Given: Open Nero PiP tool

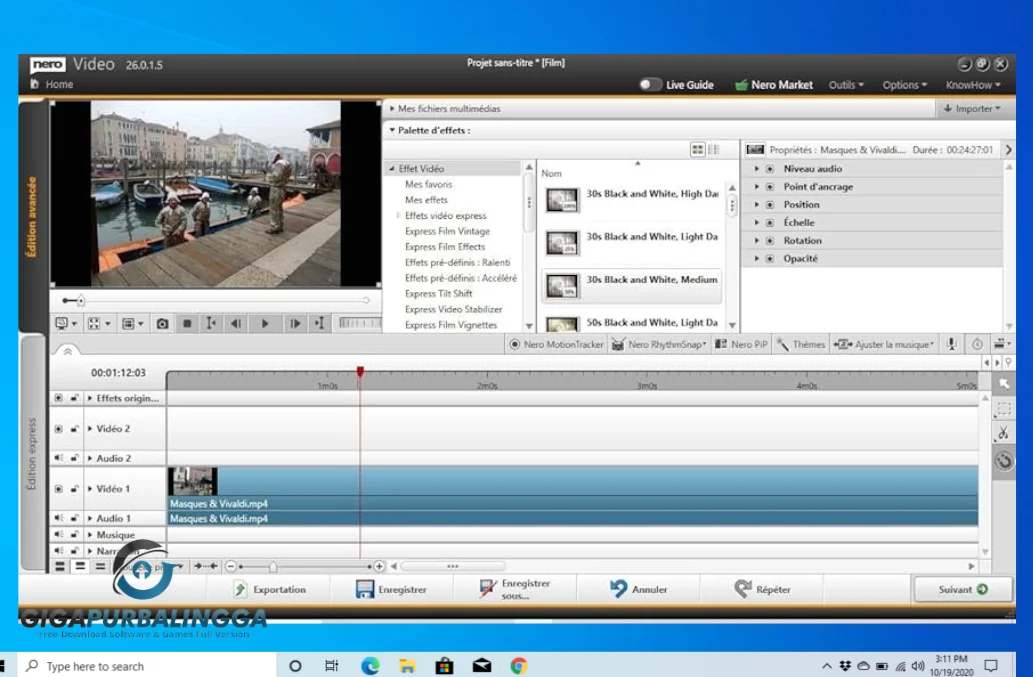Looking at the screenshot, I should 742,344.
